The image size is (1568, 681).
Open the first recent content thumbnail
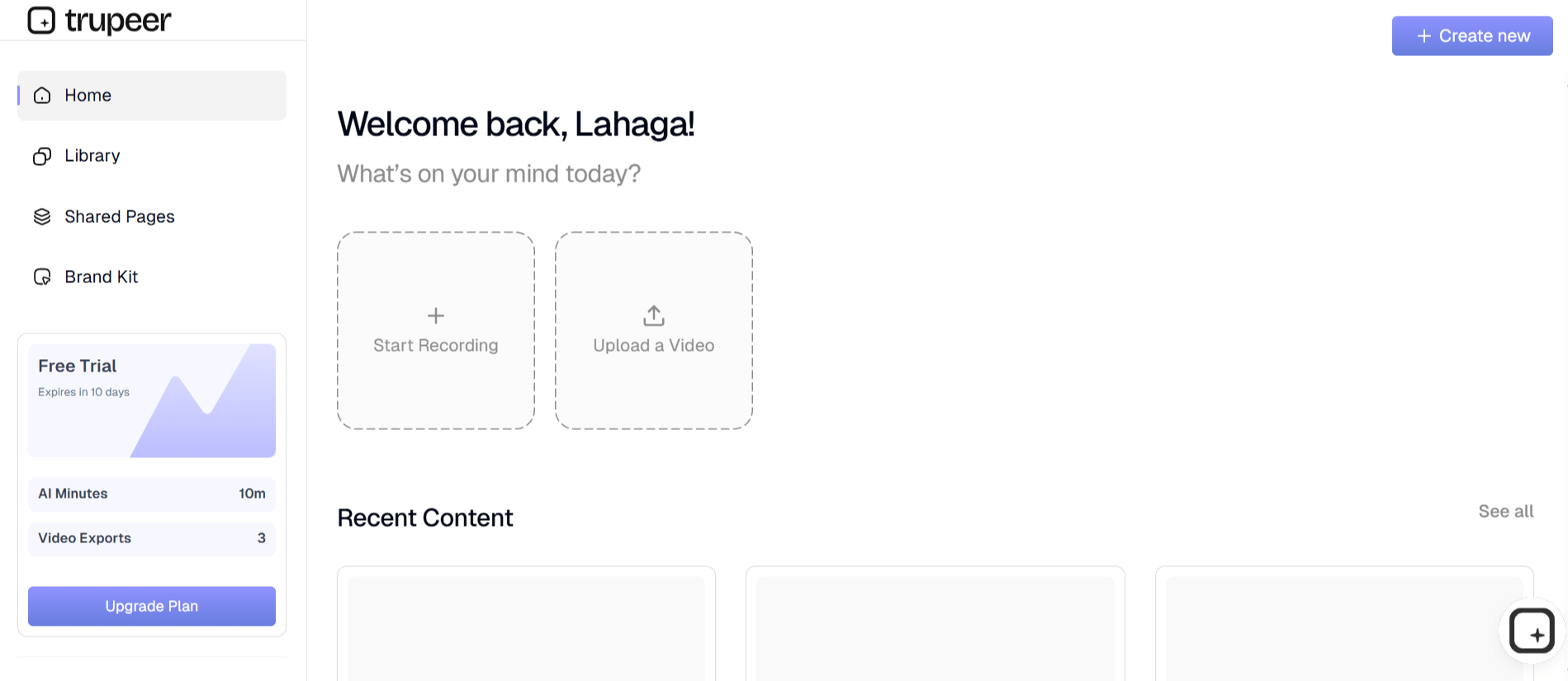[526, 628]
